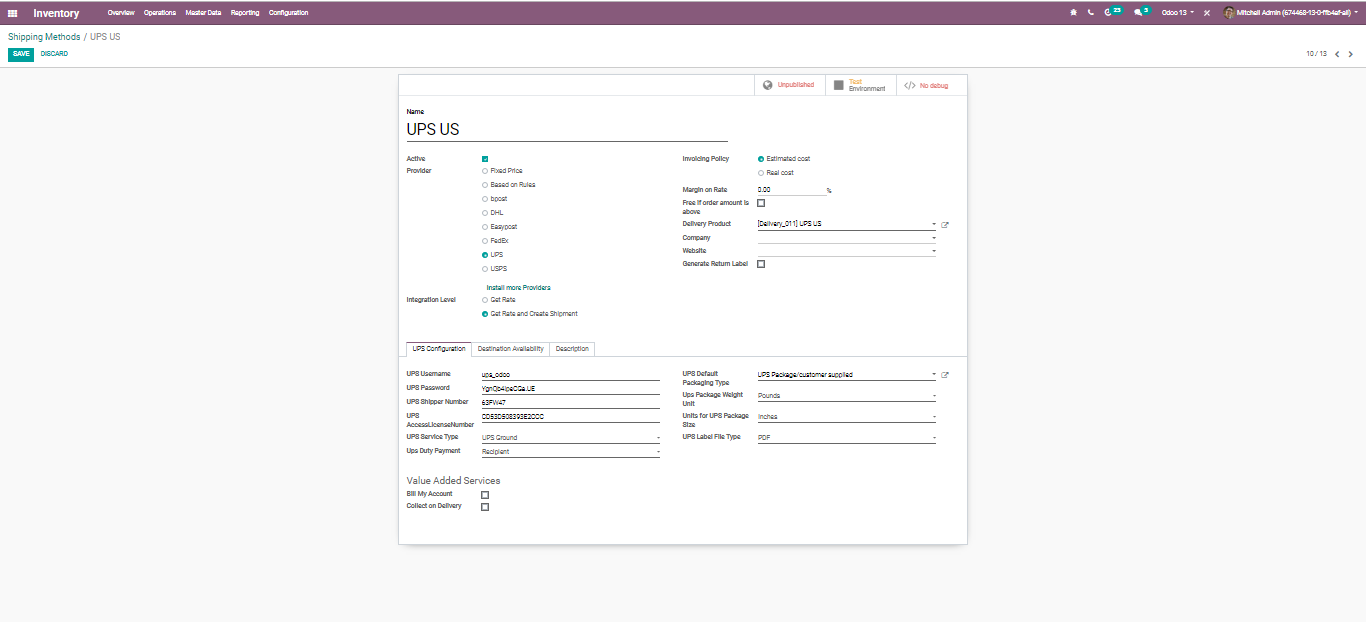Expand UPS Service Type dropdown
The height and width of the screenshot is (622, 1366).
(571, 438)
